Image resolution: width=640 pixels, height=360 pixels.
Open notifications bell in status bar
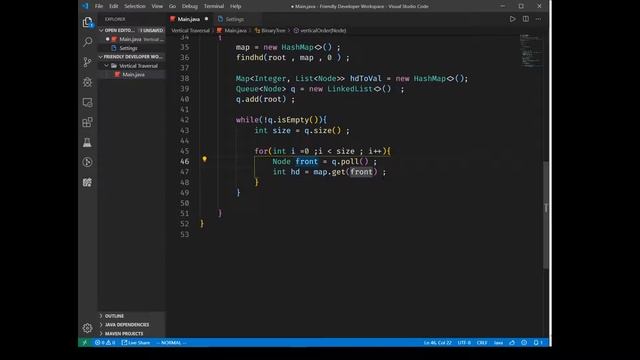click(x=538, y=342)
